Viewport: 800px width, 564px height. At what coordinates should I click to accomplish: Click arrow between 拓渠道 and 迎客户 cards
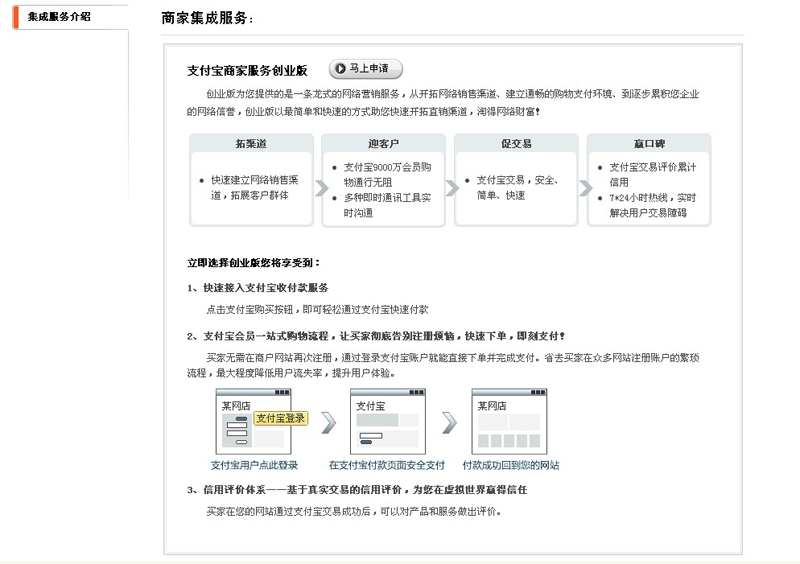point(321,188)
